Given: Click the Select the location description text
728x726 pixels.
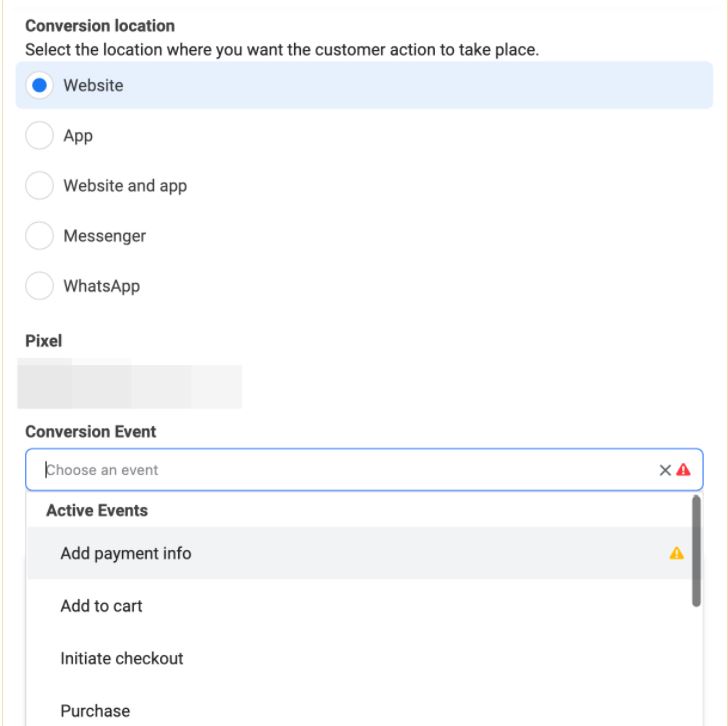Looking at the screenshot, I should coord(282,50).
